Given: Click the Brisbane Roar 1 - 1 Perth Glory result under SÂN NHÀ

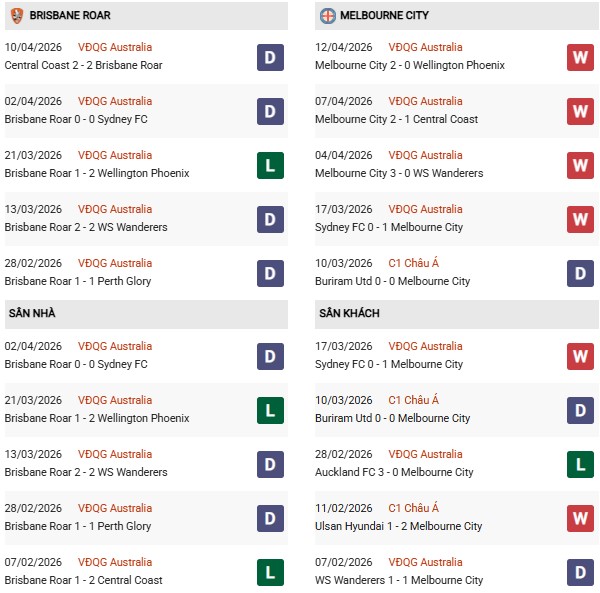Looking at the screenshot, I should pyautogui.click(x=78, y=526).
